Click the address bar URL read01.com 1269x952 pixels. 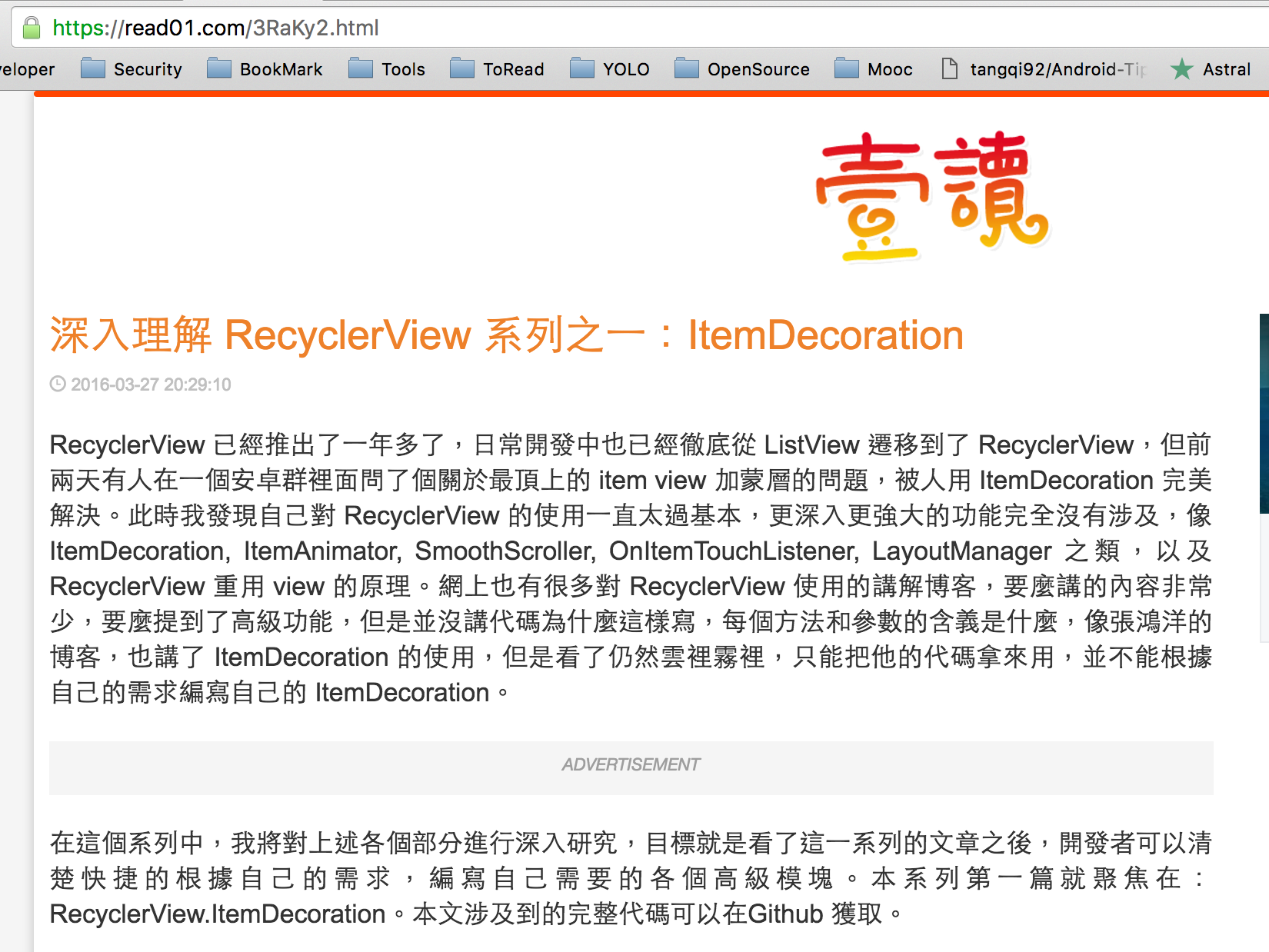[215, 28]
